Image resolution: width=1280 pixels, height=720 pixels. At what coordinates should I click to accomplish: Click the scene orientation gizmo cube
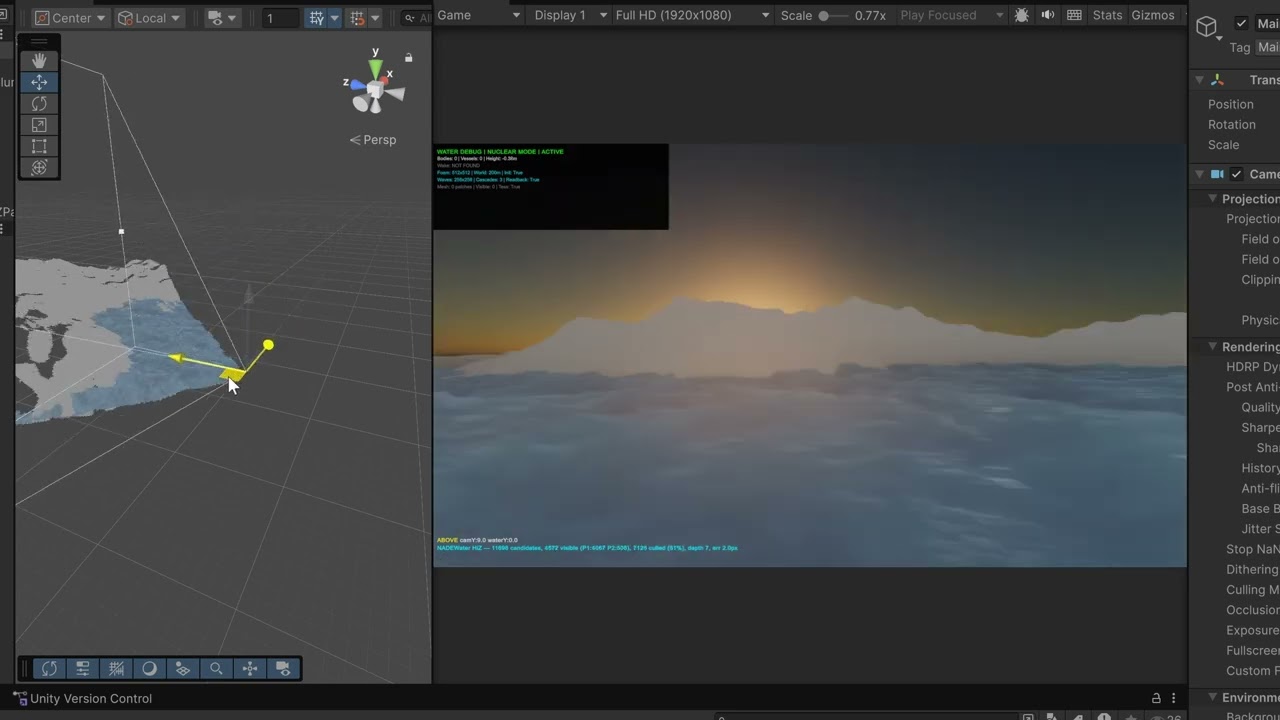click(375, 91)
